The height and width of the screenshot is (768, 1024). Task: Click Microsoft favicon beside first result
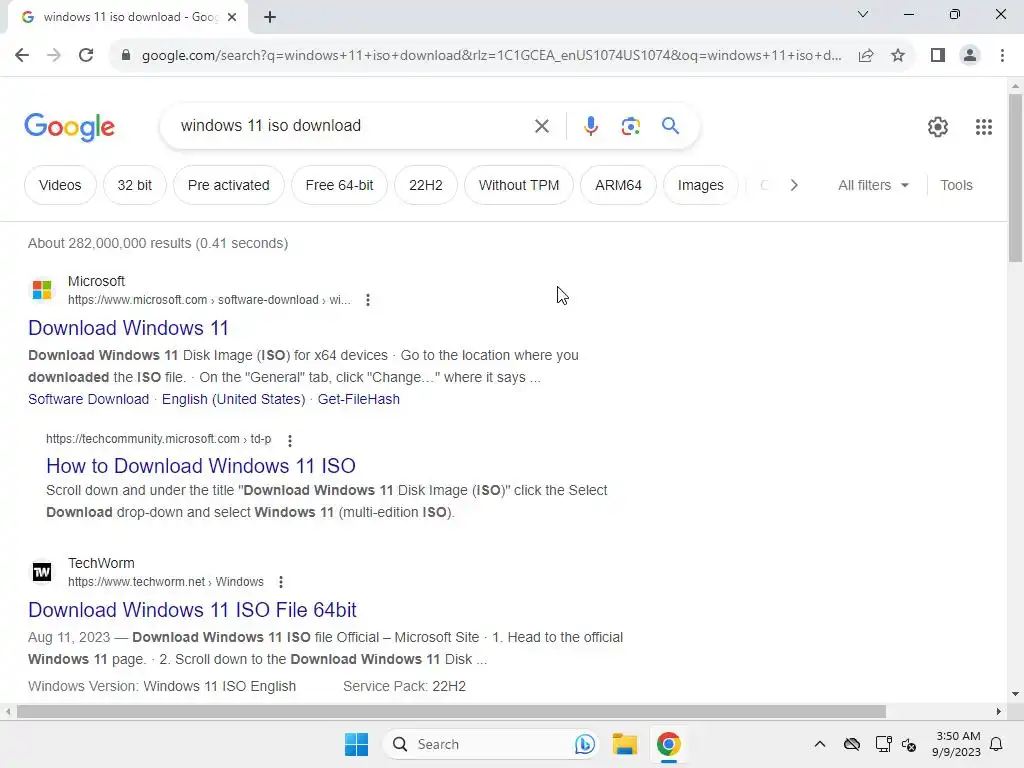coord(42,289)
